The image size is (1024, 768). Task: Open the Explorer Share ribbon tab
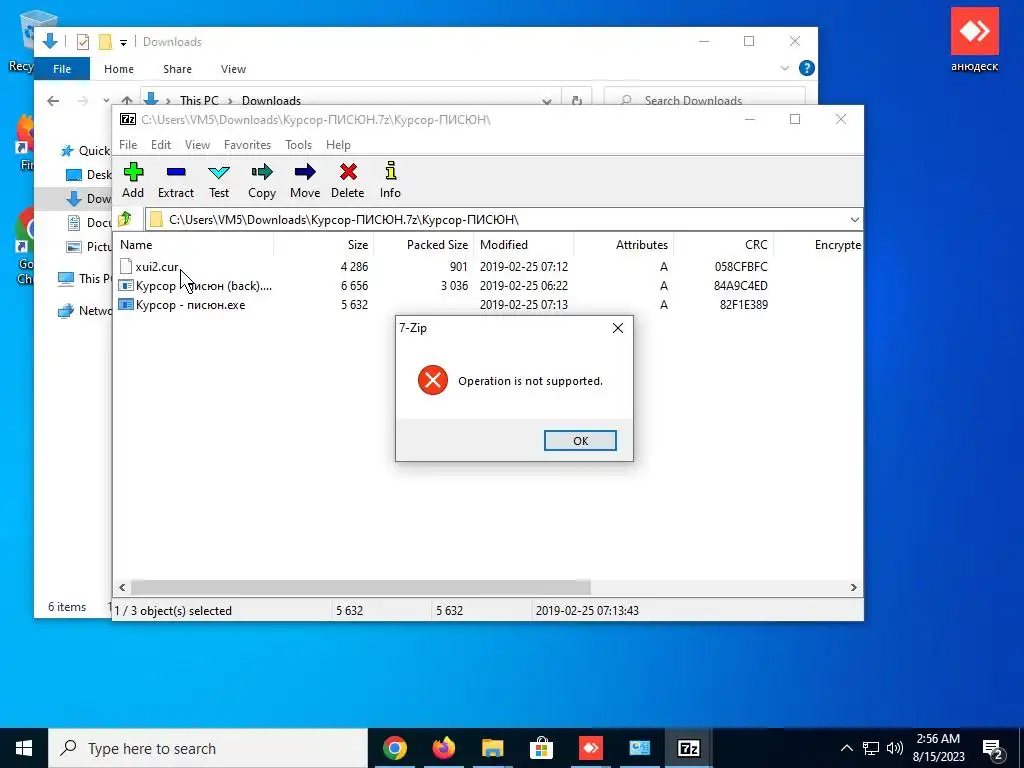178,69
